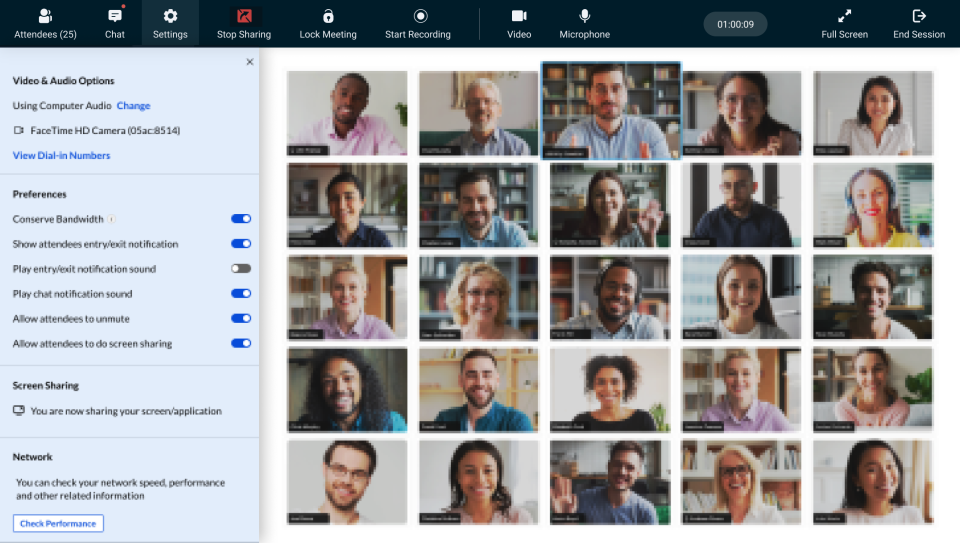960x543 pixels.
Task: Toggle Allow attendees to do screen sharing
Action: coord(241,343)
